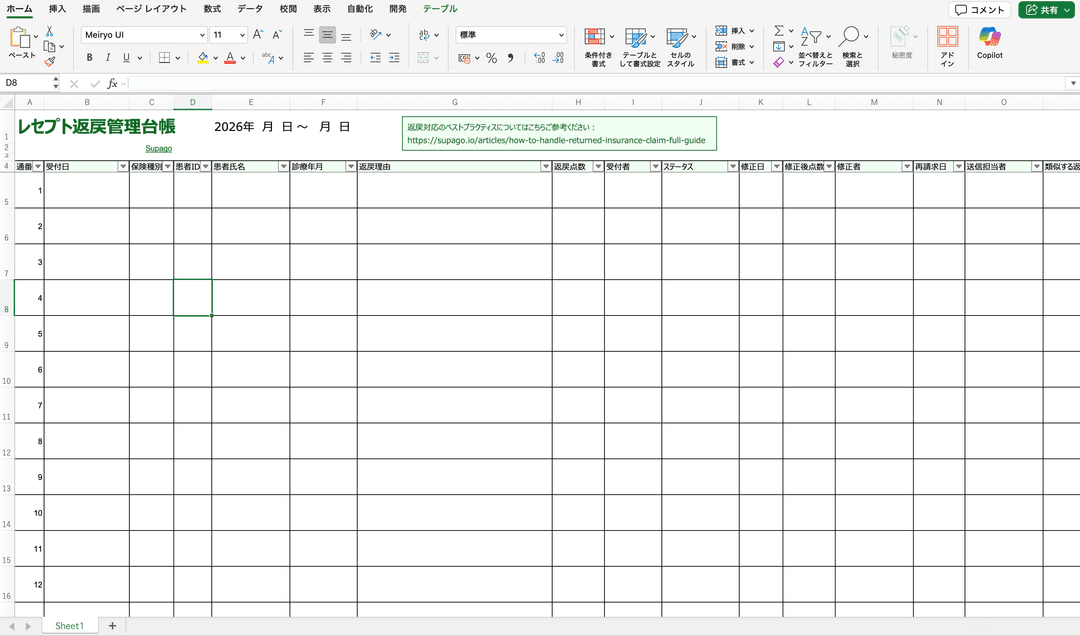Open the Copilot pane
This screenshot has height=636, width=1080.
coord(989,42)
